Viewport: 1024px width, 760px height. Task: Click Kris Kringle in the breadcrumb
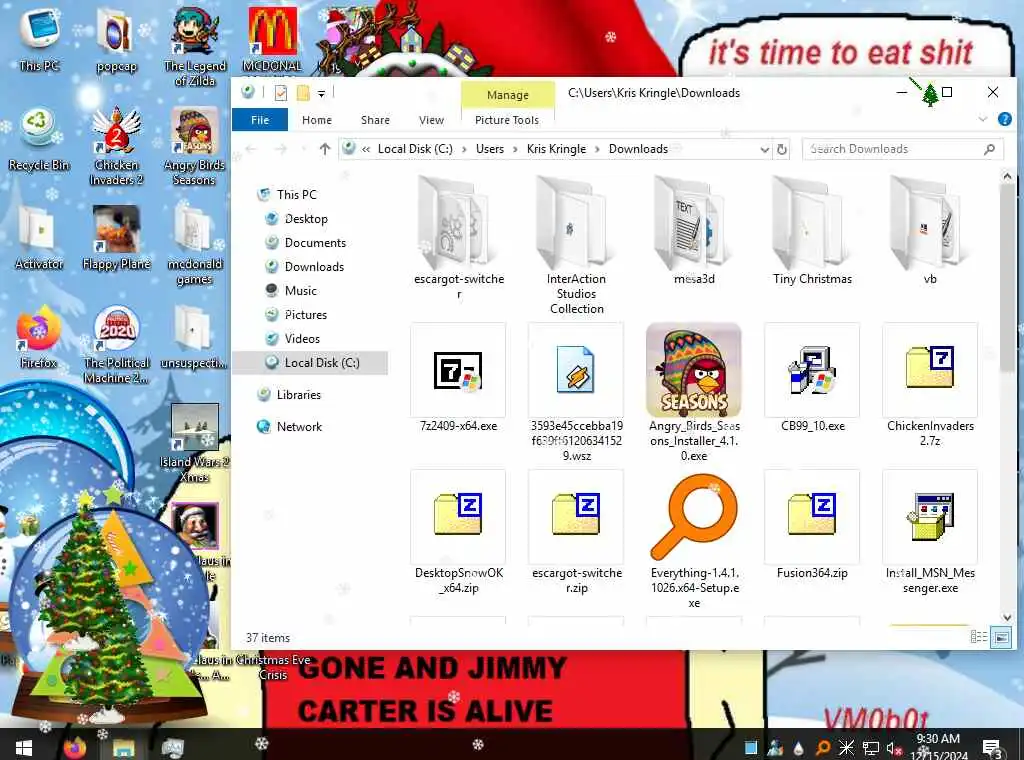556,149
